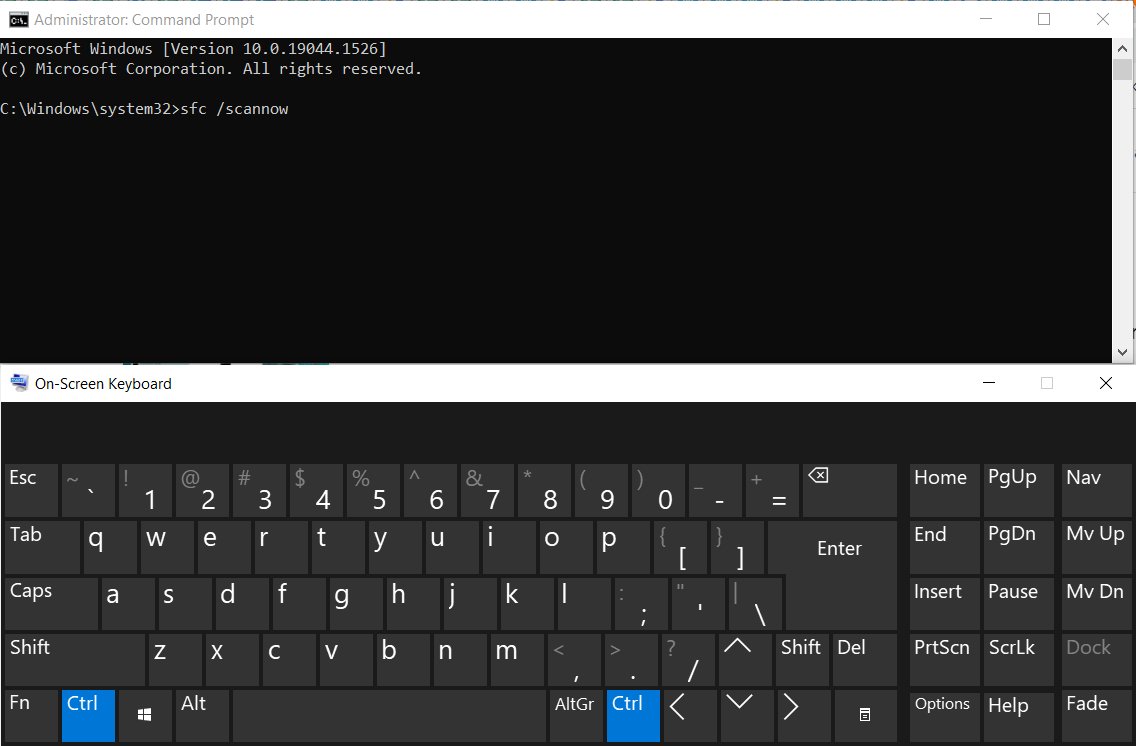
Task: Click the Insert key
Action: pyautogui.click(x=944, y=603)
